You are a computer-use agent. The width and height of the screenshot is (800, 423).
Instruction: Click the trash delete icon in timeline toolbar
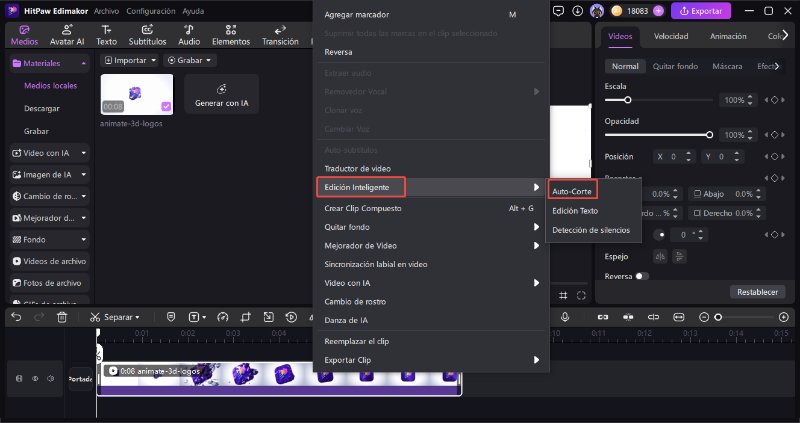click(x=62, y=317)
